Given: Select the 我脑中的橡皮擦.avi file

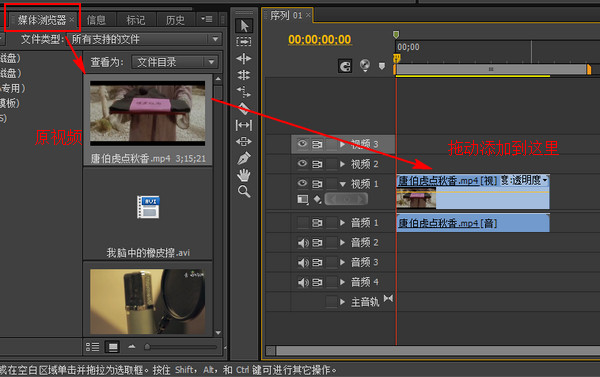Looking at the screenshot, I should click(148, 214).
